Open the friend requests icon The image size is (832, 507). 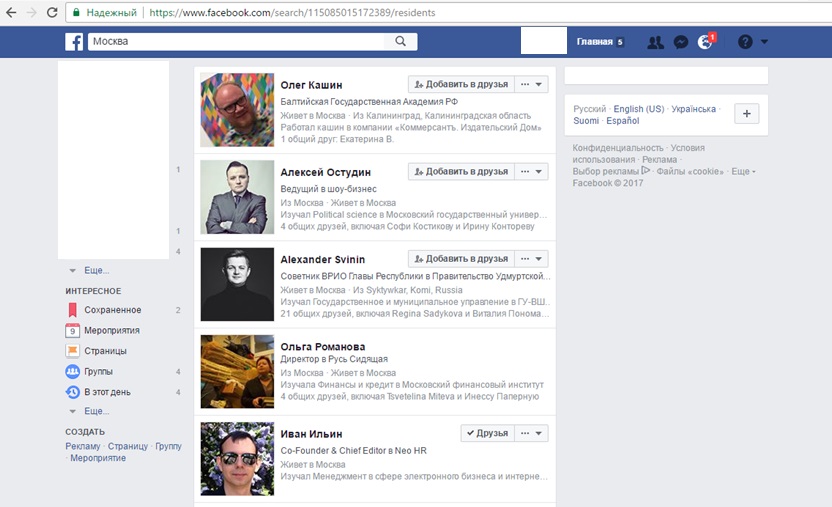tap(655, 42)
